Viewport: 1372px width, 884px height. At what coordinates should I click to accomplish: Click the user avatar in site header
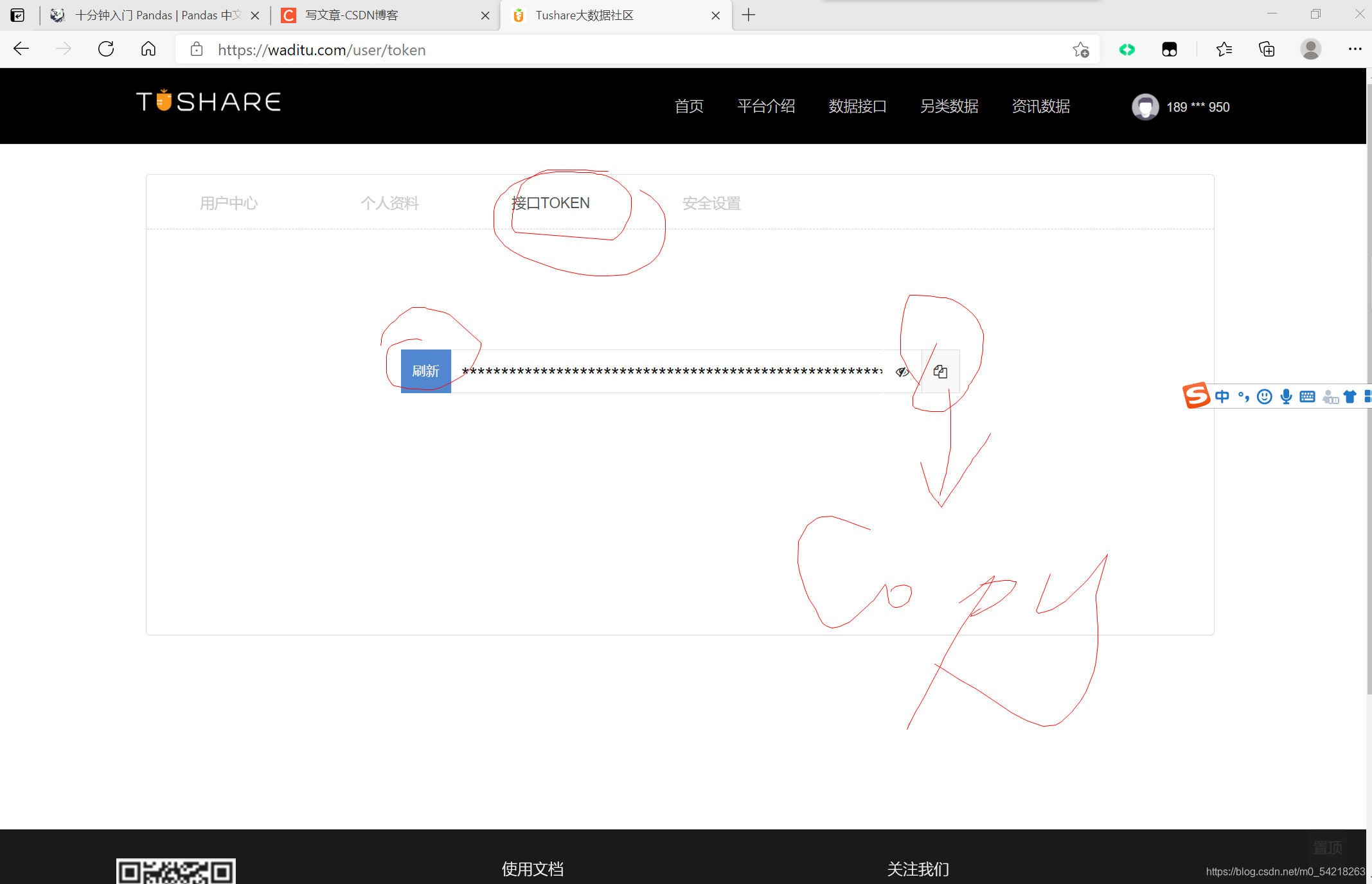click(x=1145, y=107)
